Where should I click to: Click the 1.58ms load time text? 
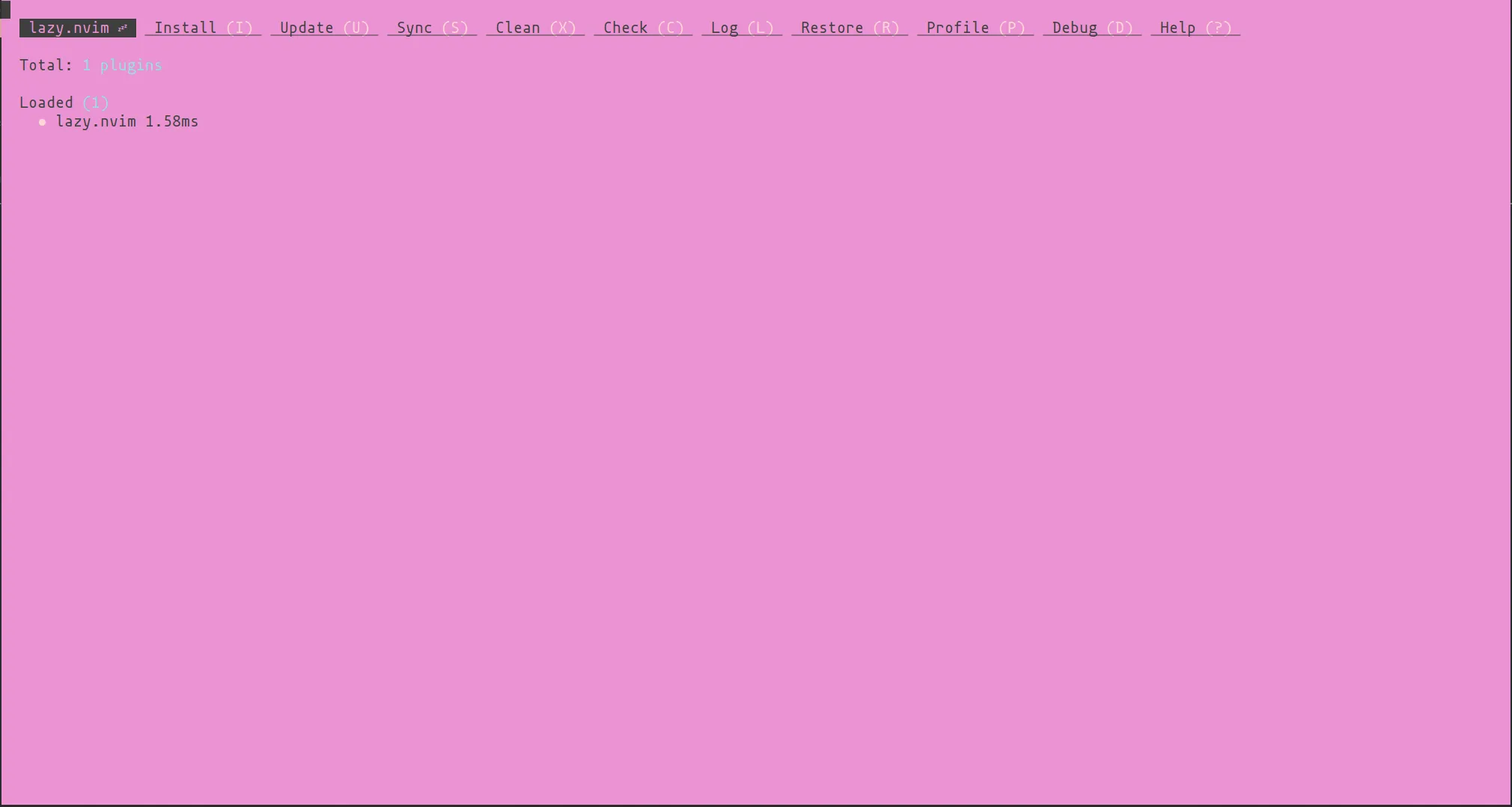pyautogui.click(x=171, y=122)
